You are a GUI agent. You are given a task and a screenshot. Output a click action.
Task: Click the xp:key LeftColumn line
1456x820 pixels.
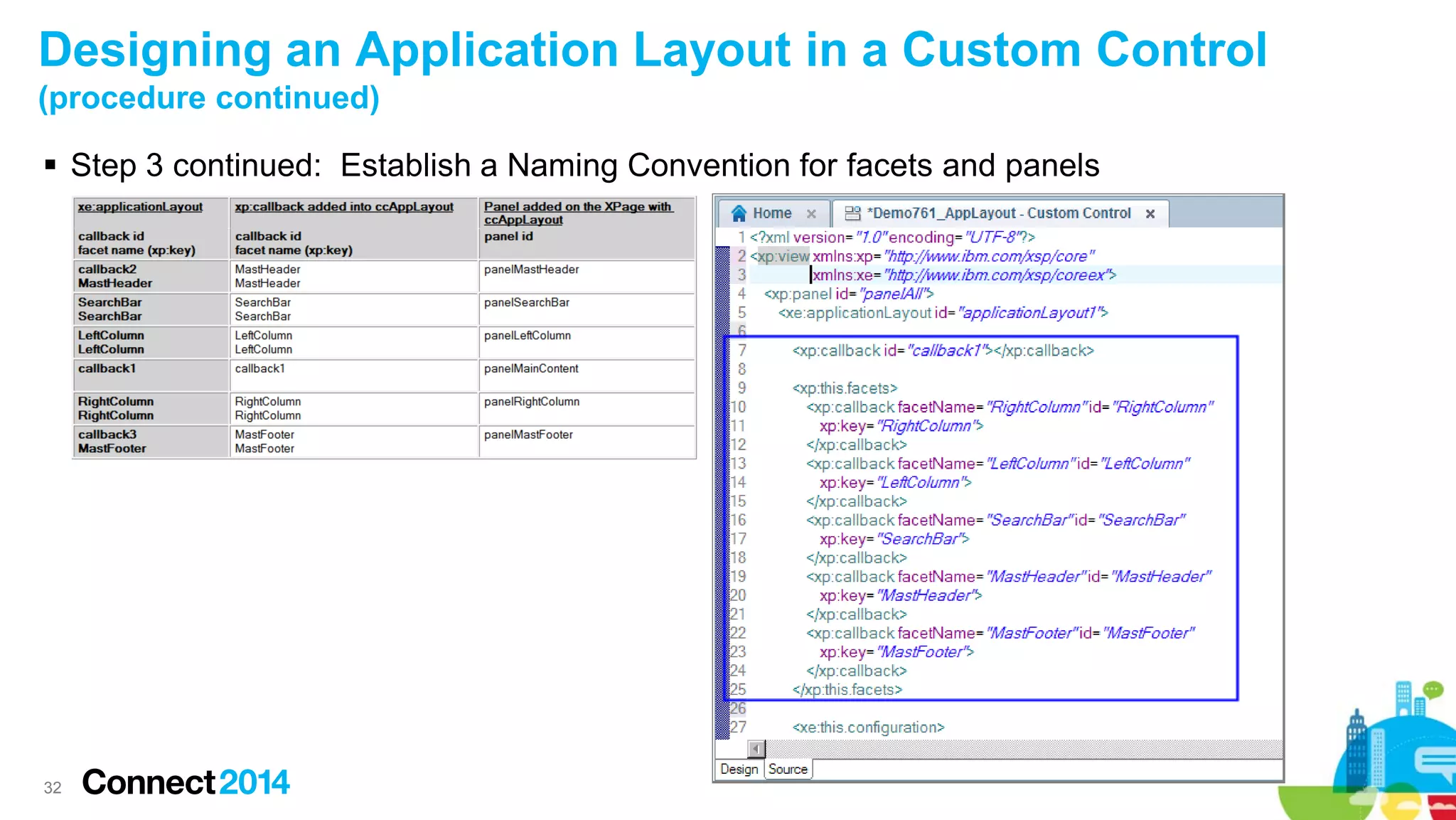point(896,483)
